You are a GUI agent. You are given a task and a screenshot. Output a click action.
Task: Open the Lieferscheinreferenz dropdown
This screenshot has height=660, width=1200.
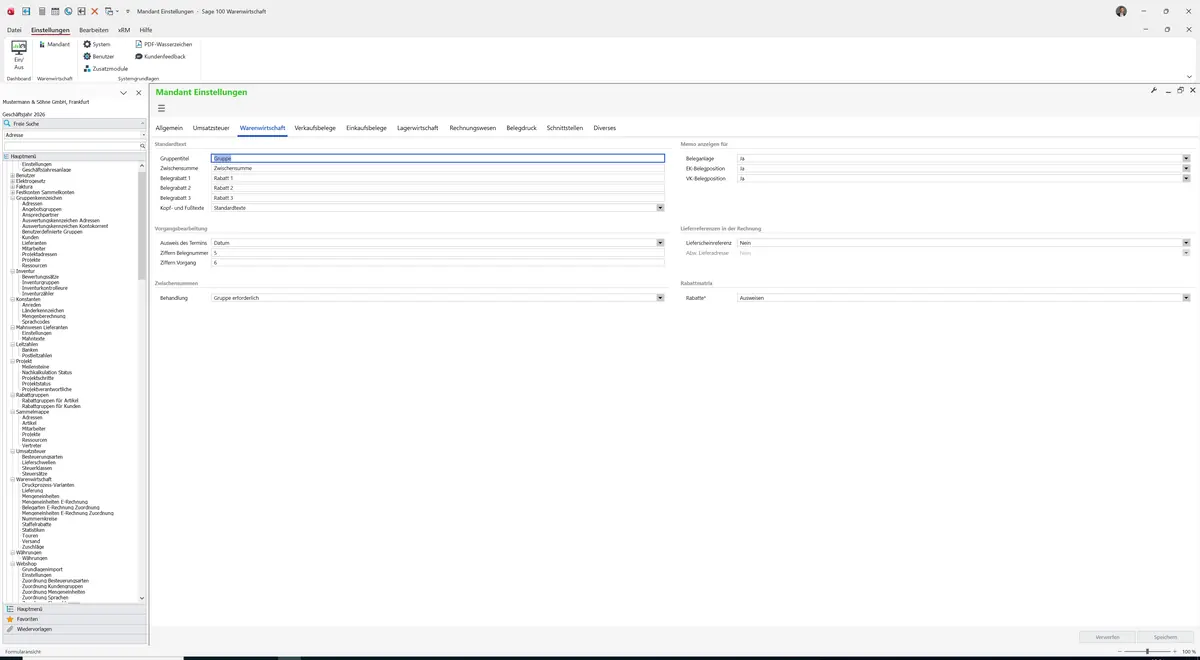coord(1186,243)
